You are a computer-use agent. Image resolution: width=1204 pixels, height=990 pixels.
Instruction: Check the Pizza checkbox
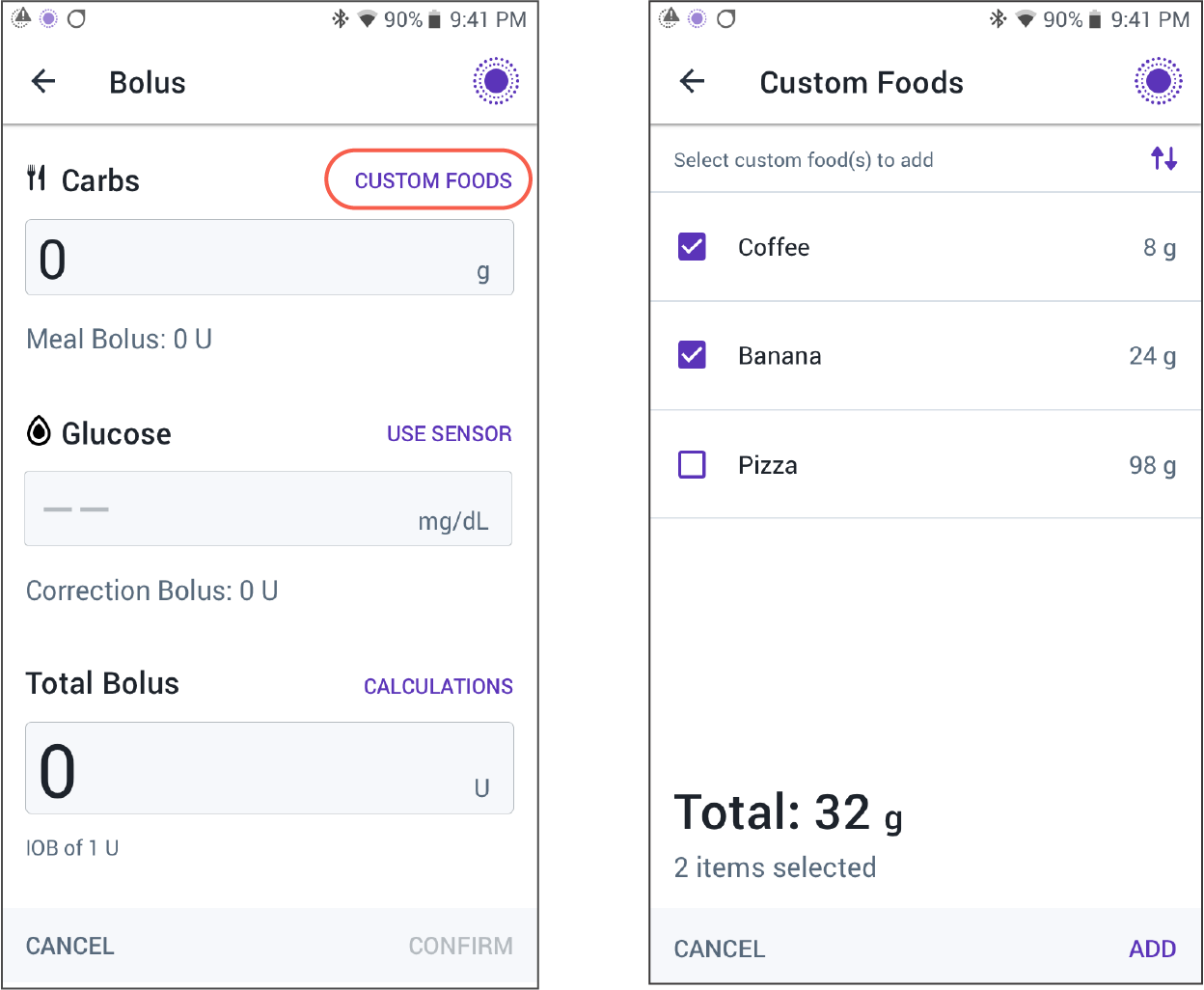692,464
